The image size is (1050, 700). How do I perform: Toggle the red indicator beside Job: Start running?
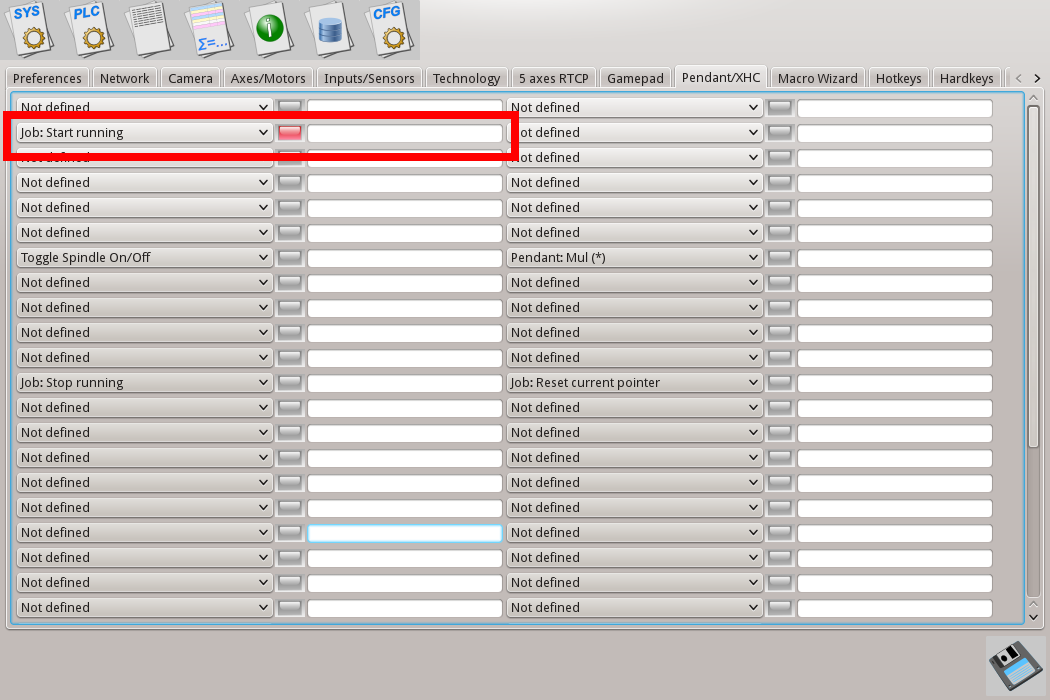coord(290,132)
